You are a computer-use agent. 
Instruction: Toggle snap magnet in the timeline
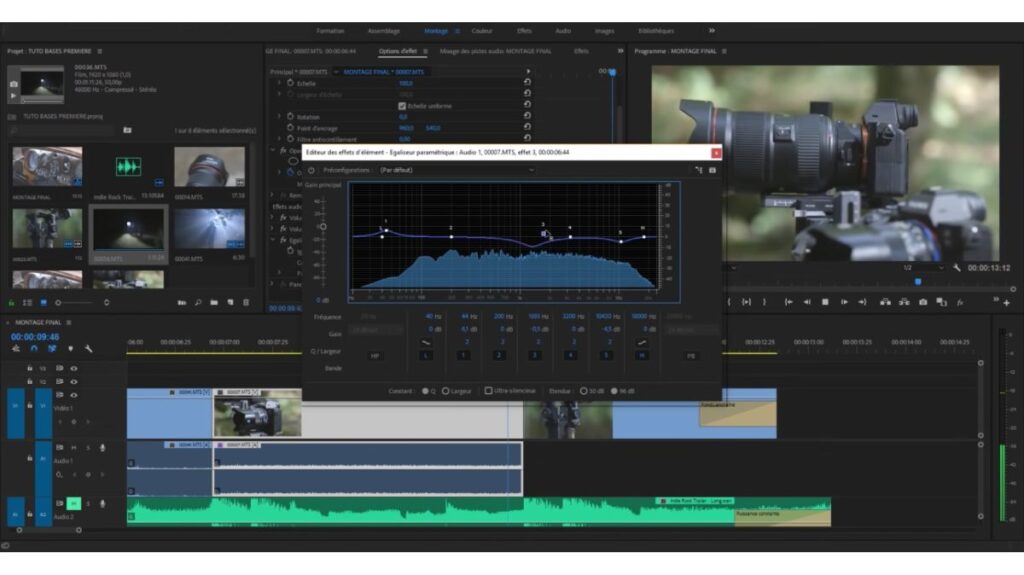point(34,349)
